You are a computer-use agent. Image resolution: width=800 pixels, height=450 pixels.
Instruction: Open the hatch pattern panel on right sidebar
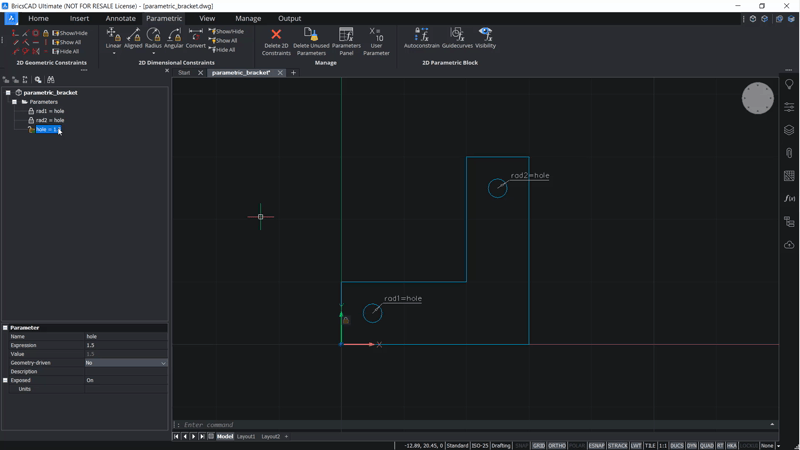[x=789, y=176]
